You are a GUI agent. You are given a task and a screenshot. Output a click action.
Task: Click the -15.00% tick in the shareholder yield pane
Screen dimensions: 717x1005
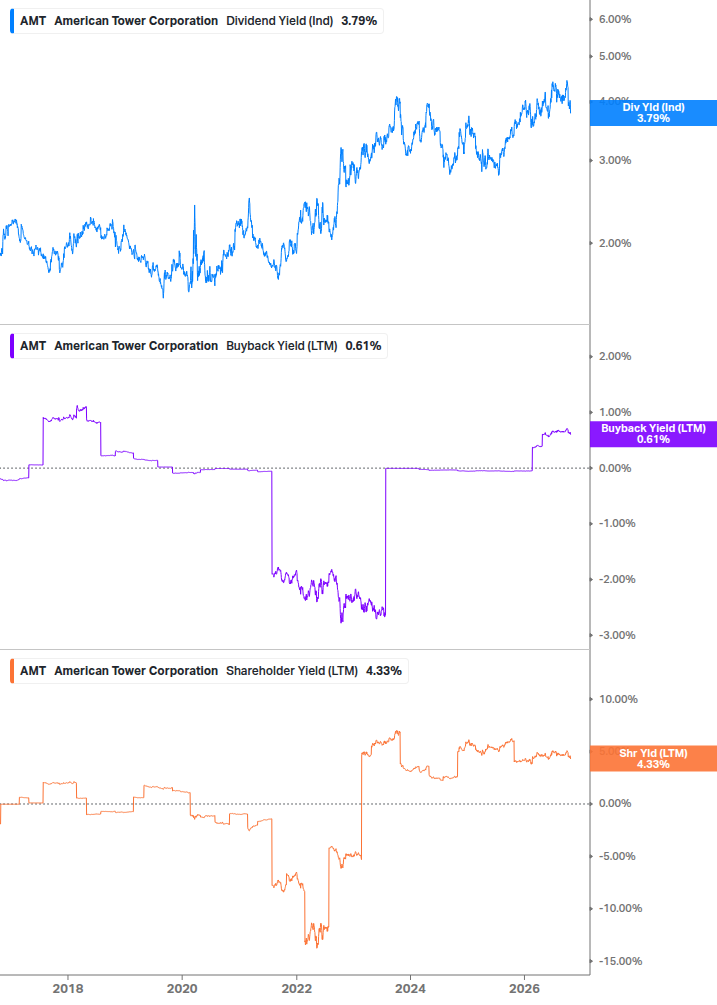tap(620, 961)
